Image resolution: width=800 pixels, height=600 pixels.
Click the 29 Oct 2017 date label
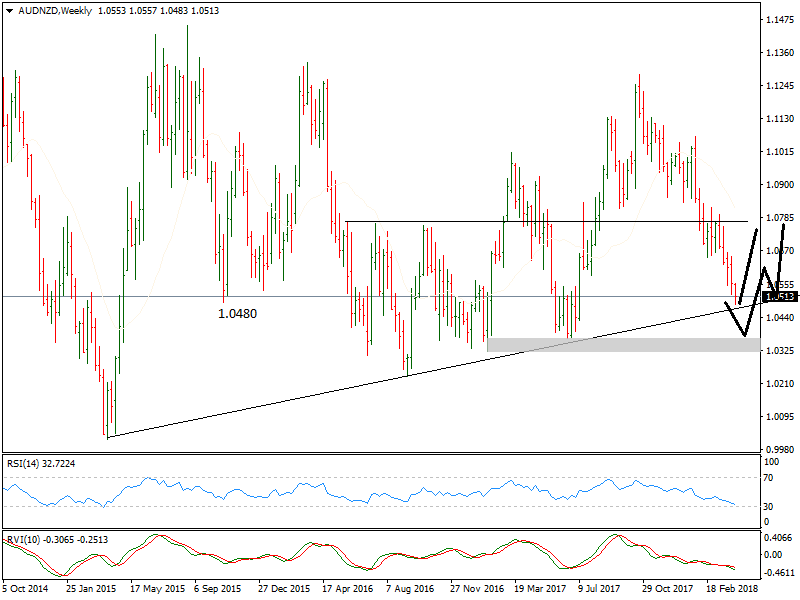coord(667,589)
